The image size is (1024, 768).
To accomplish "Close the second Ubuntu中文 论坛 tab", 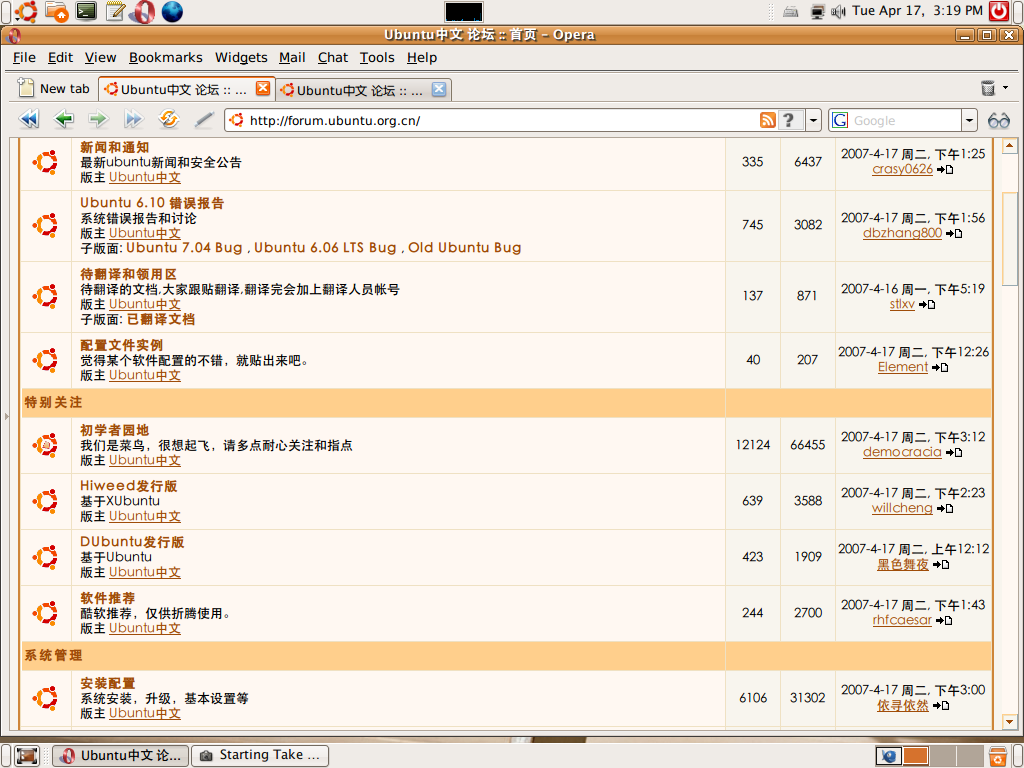I will click(x=439, y=89).
